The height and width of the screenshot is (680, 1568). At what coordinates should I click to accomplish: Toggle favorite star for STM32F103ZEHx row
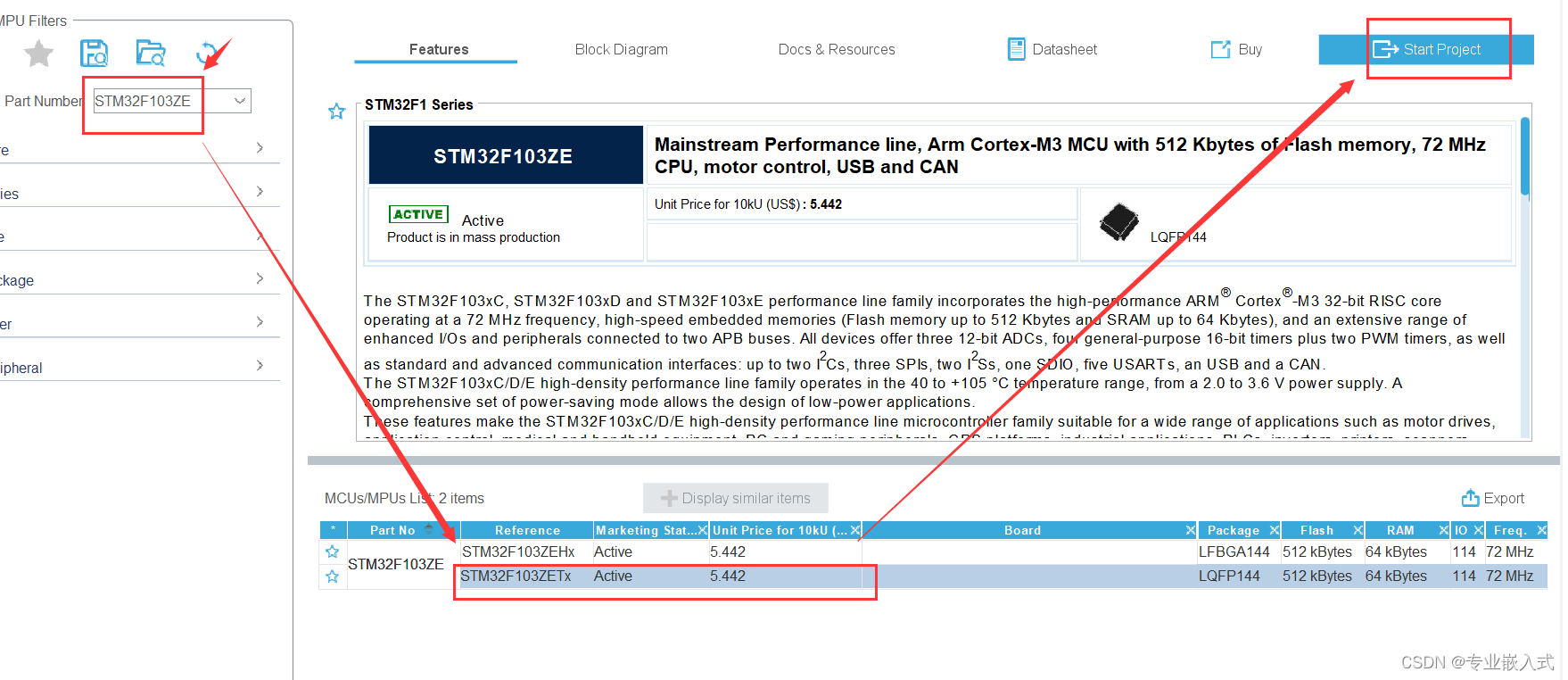pos(332,551)
